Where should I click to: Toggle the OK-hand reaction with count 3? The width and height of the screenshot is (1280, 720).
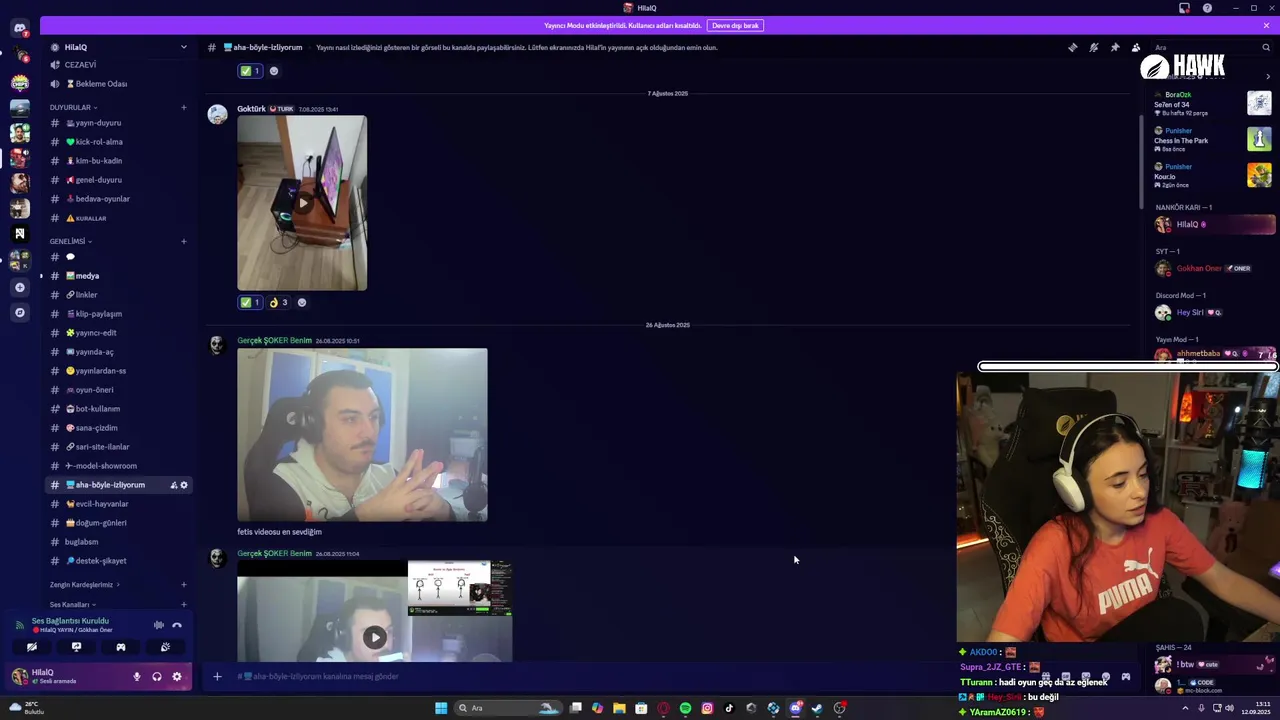click(x=279, y=302)
